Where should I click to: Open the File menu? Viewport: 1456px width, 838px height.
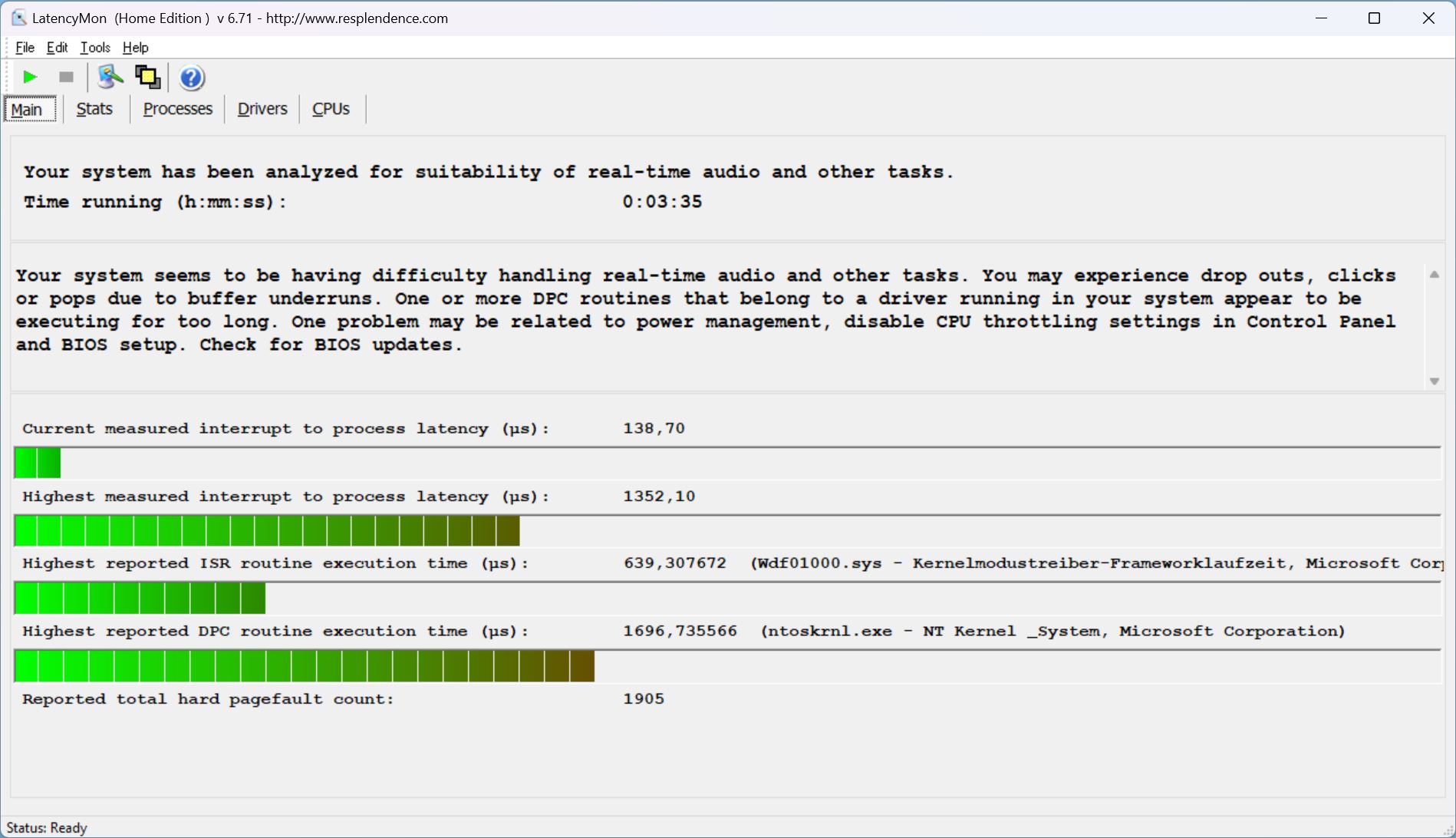(x=25, y=48)
